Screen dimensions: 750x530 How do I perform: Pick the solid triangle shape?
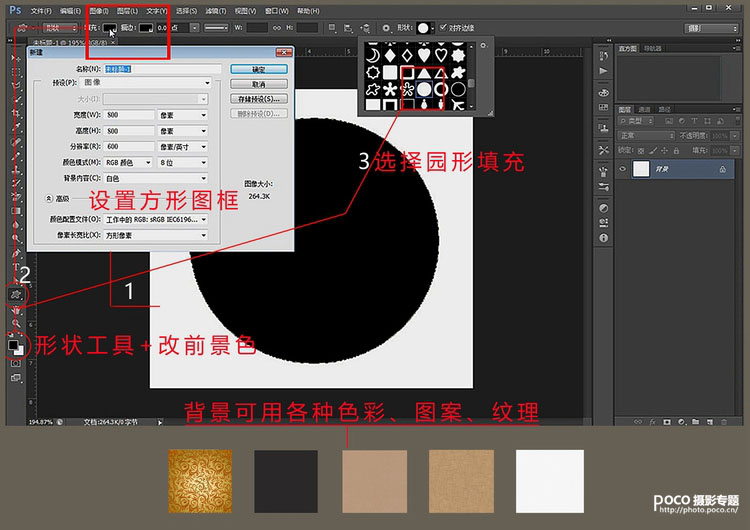point(424,73)
